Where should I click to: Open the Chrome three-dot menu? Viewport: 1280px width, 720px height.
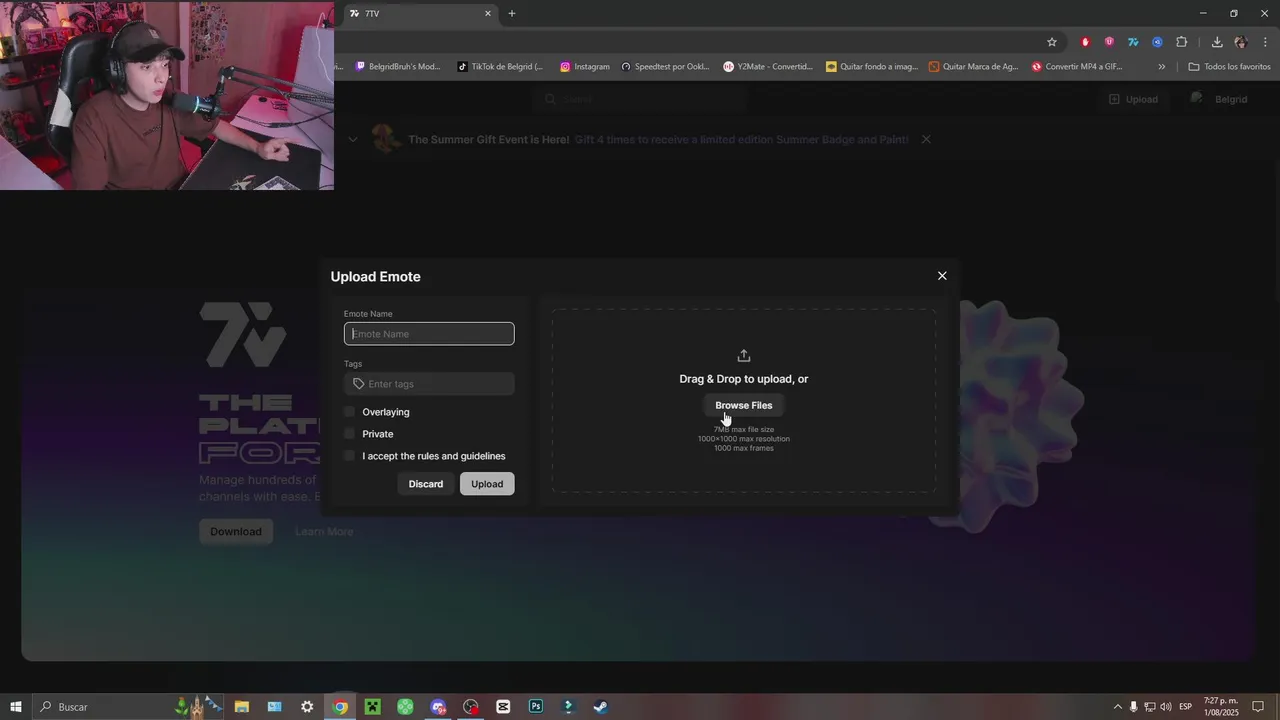(x=1265, y=42)
